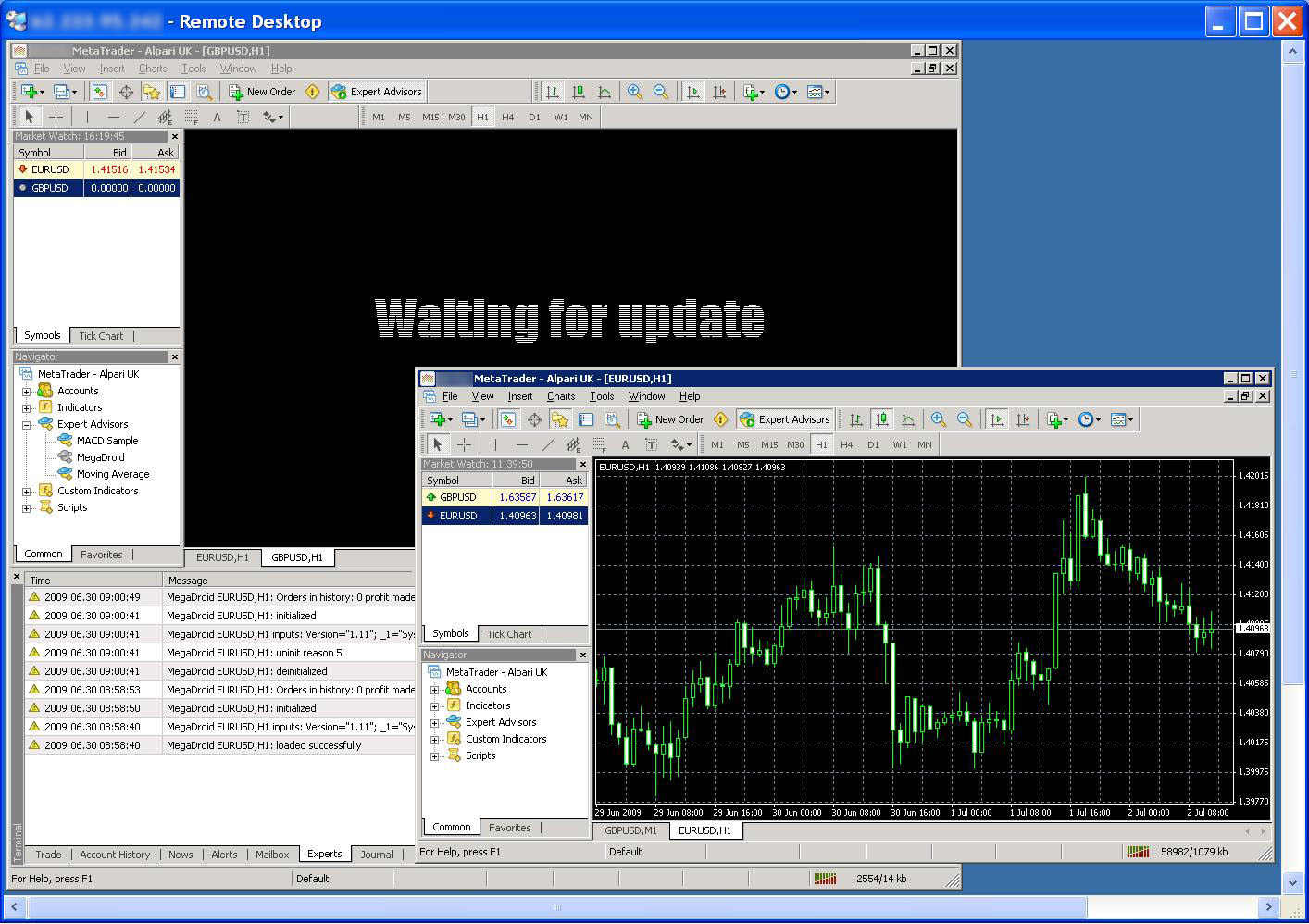Expand Accounts node in back window Navigator
1309x924 pixels.
[x=27, y=392]
